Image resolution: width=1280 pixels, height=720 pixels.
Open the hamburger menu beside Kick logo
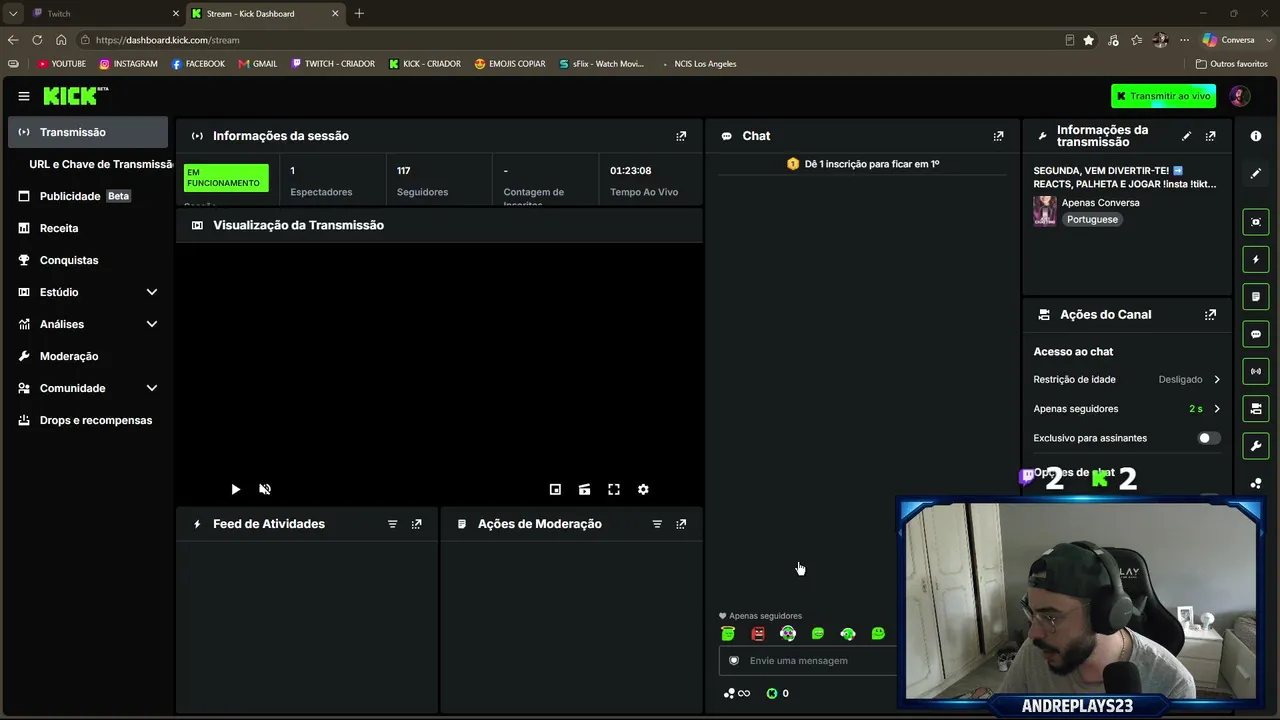coord(24,96)
